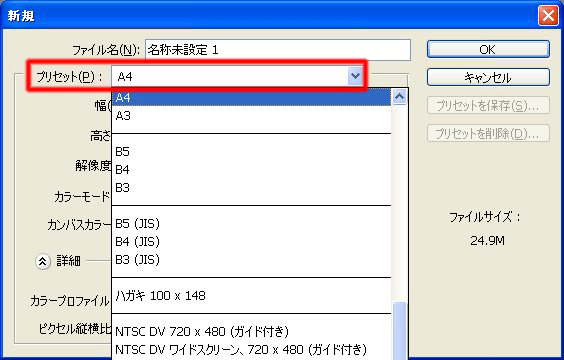Select NTSC DV ワイドスクリーン 720 x 480 preset
The width and height of the screenshot is (564, 360).
[251, 350]
